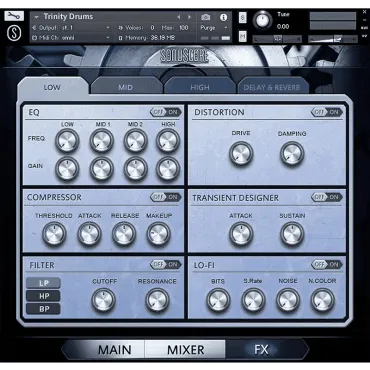Image resolution: width=370 pixels, height=370 pixels.
Task: Open the DELAY & REVERB tab
Action: [x=272, y=87]
